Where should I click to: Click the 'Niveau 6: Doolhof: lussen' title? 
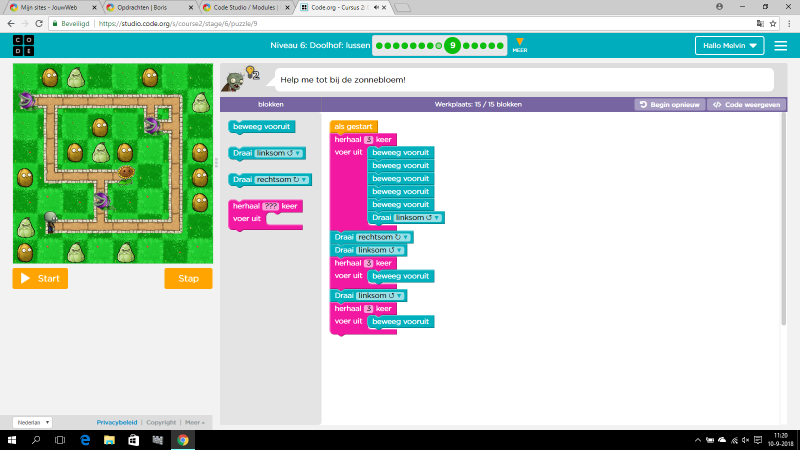320,45
